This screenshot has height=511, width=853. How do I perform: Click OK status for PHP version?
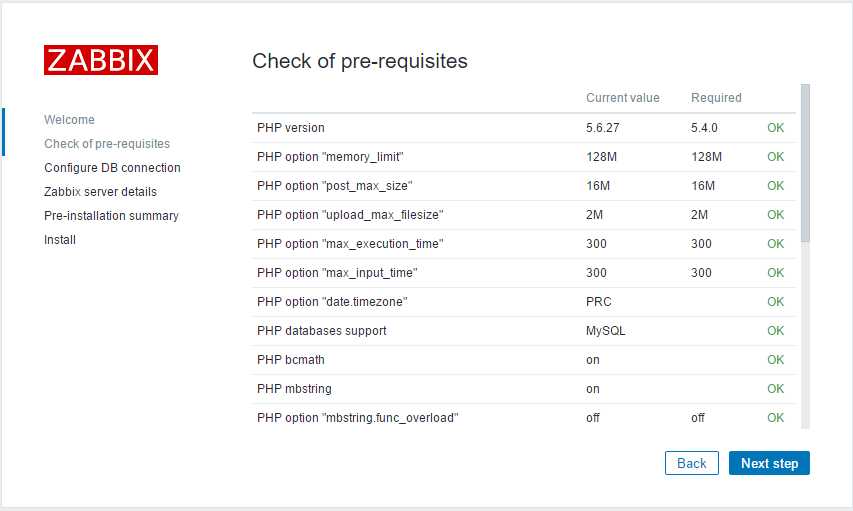pos(775,128)
